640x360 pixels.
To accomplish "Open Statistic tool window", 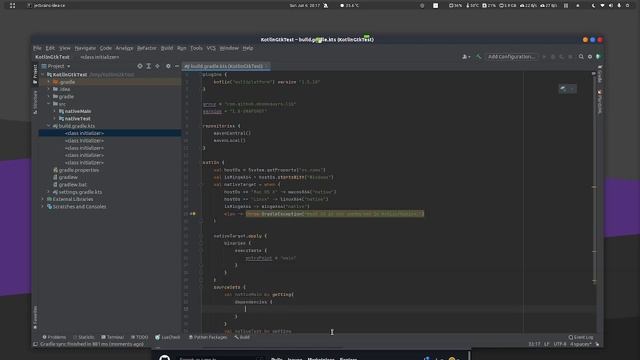I will click(84, 337).
